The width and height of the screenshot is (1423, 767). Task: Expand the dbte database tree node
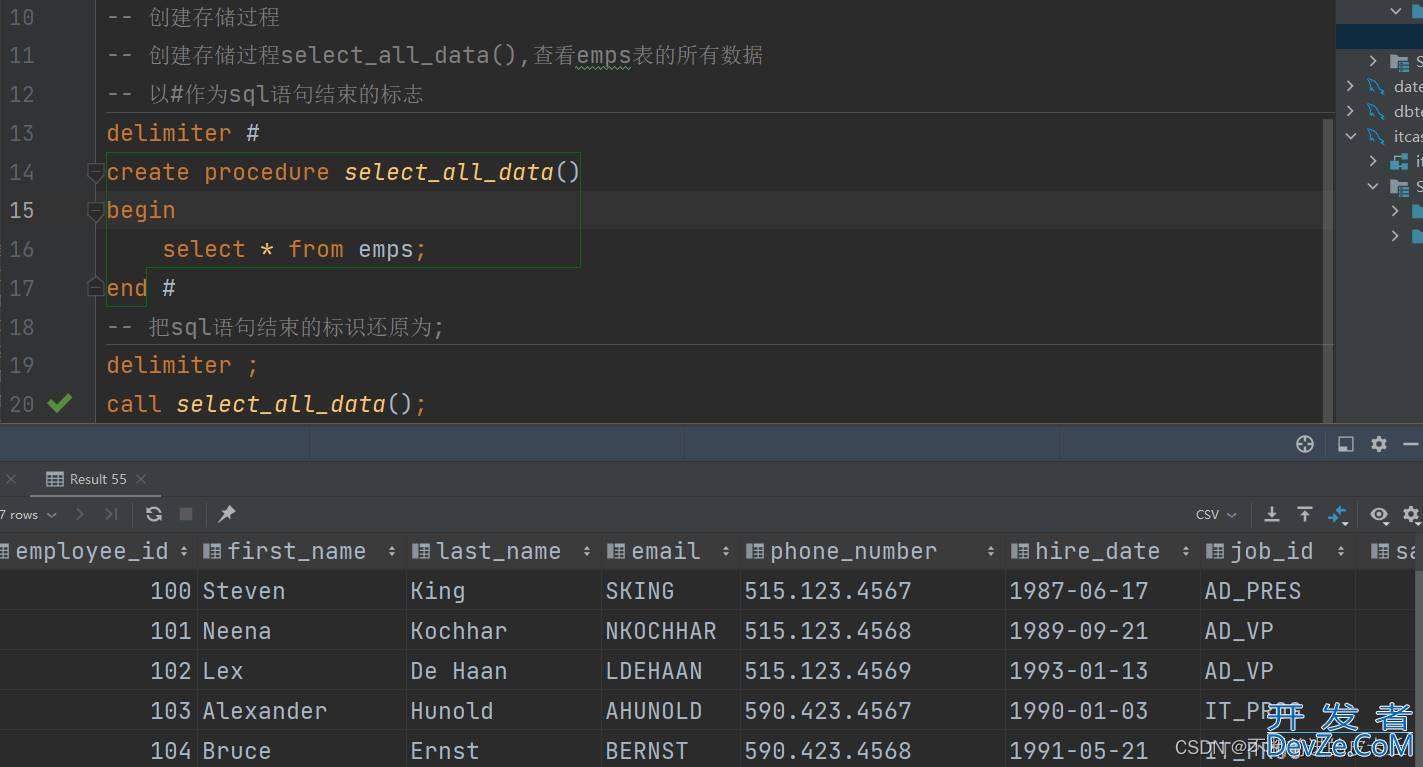[1351, 111]
